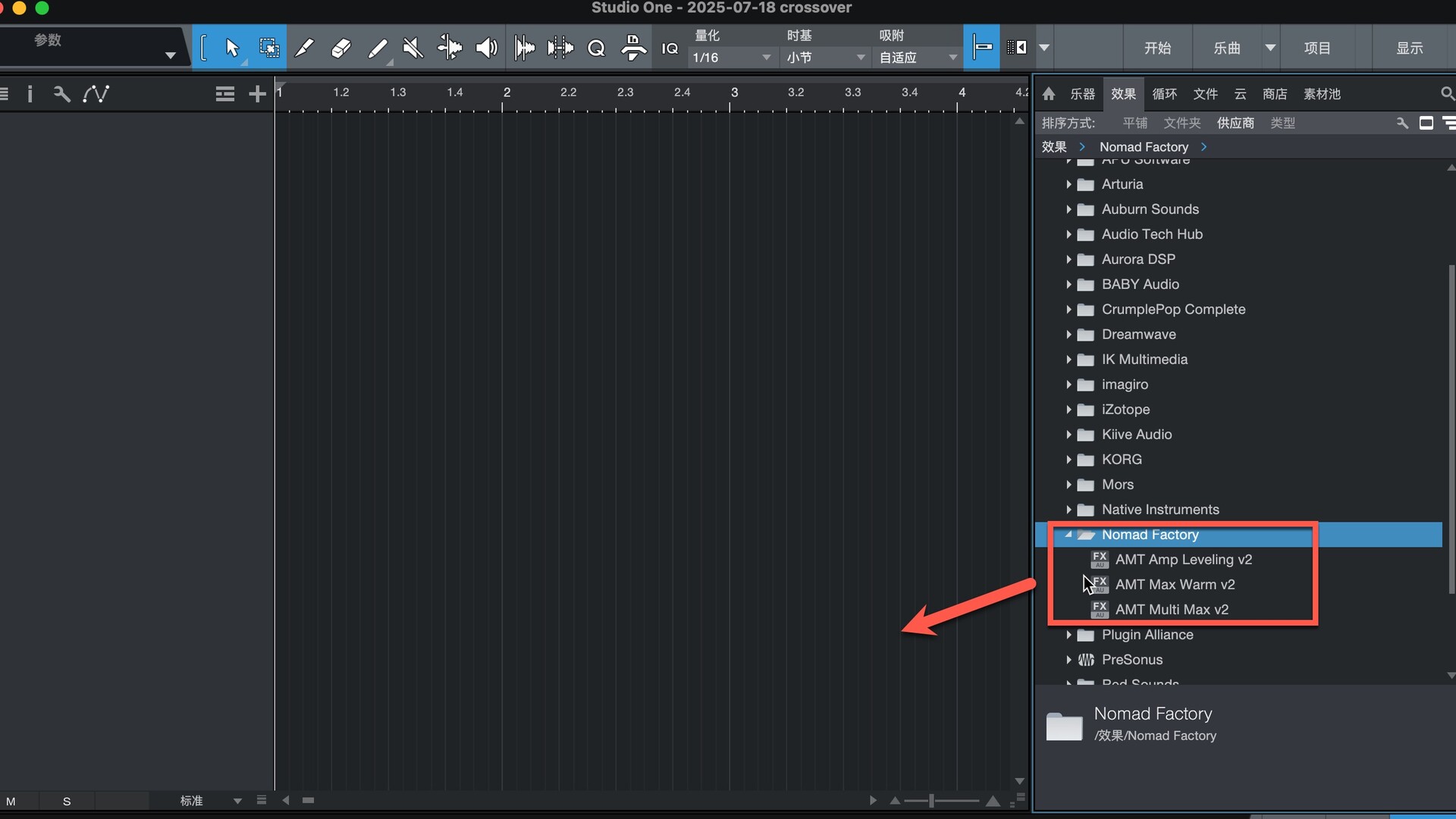This screenshot has width=1456, height=819.
Task: Click the 开始 start page button
Action: pyautogui.click(x=1157, y=48)
